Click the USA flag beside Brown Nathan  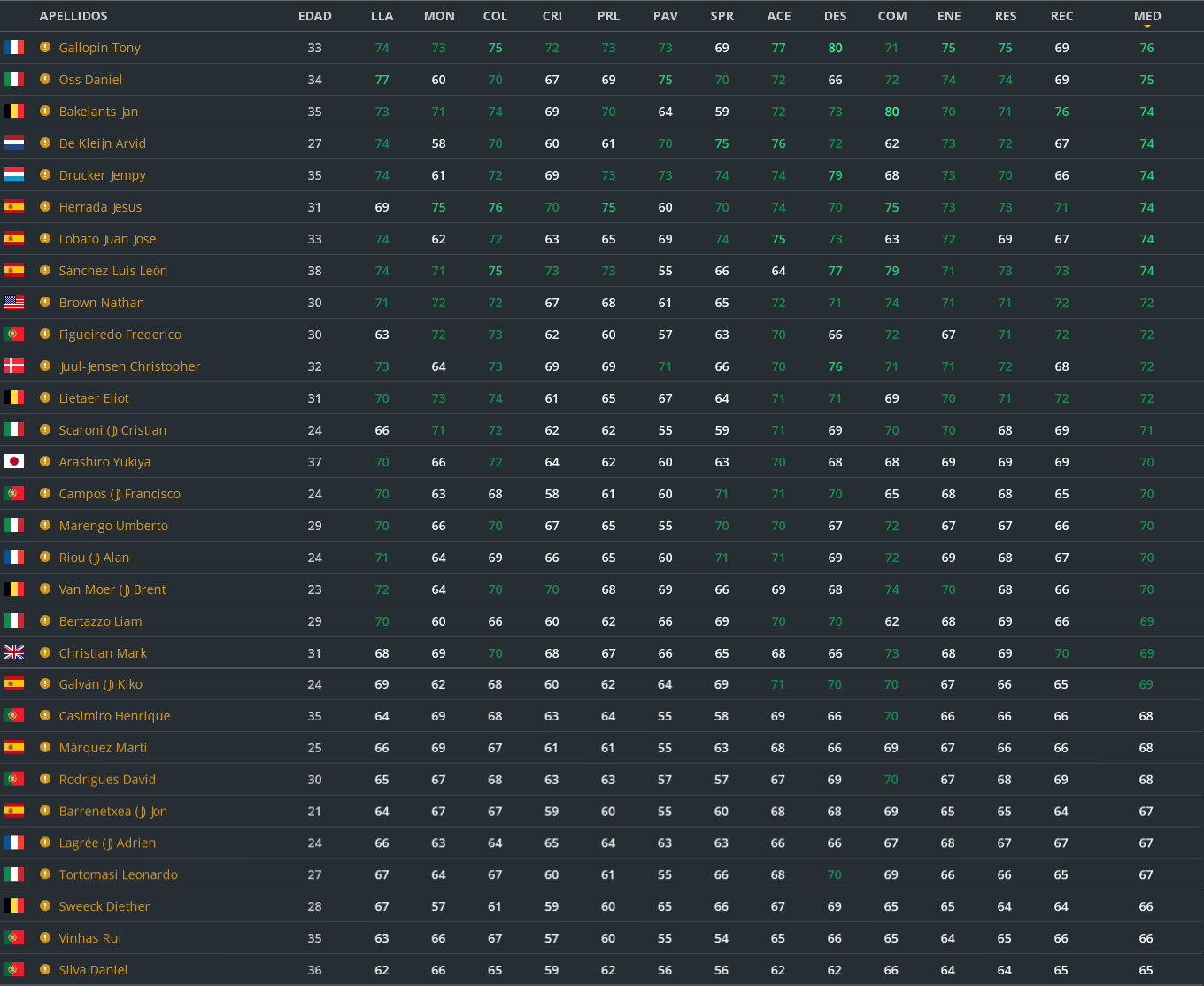tap(14, 303)
